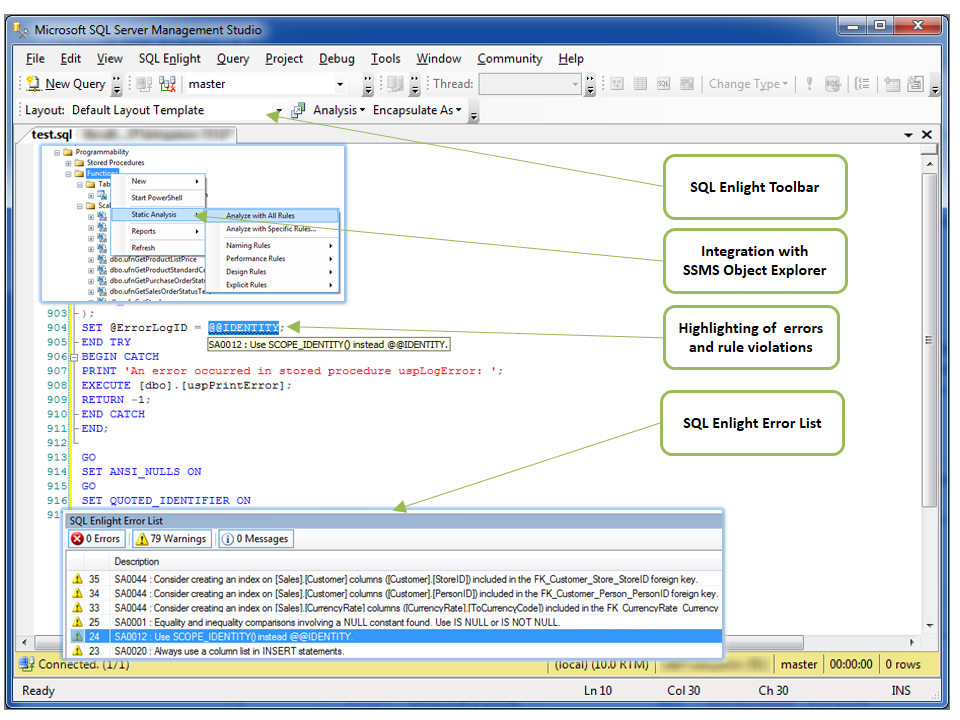The height and width of the screenshot is (720, 960).
Task: Select error row 24 SA0012 SCOPE_IDENTITY
Action: click(x=396, y=637)
